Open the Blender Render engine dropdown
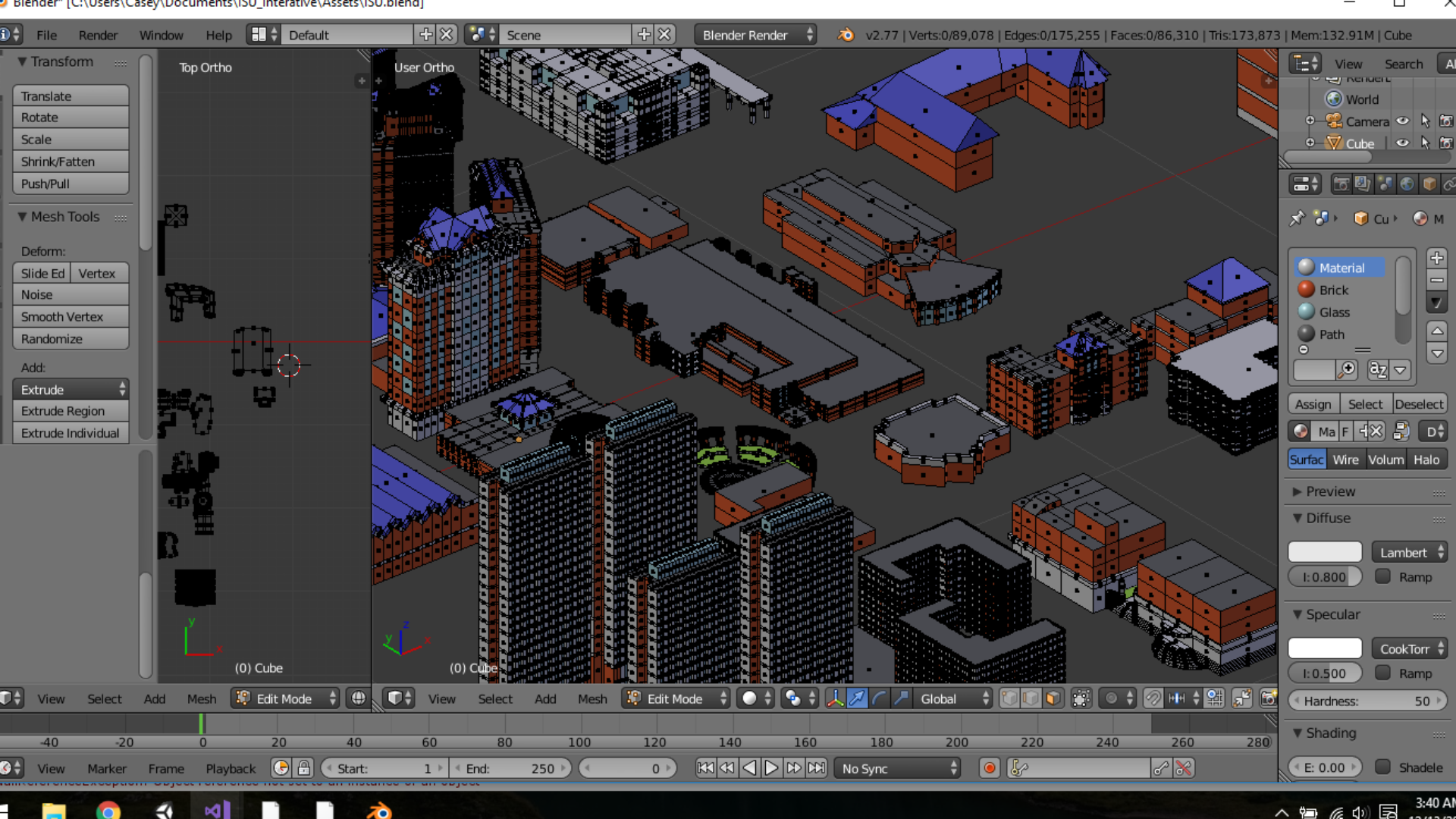Image resolution: width=1456 pixels, height=819 pixels. (x=755, y=35)
